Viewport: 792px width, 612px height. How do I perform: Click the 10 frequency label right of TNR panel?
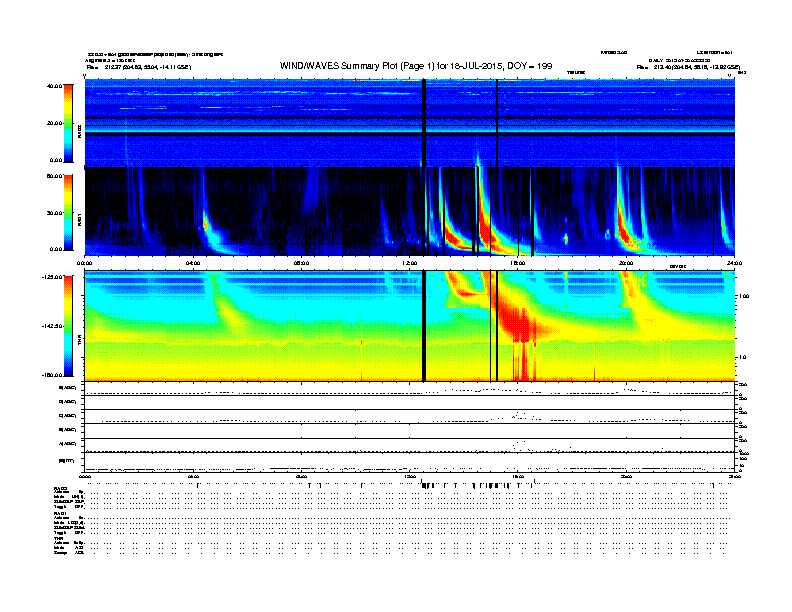[745, 357]
